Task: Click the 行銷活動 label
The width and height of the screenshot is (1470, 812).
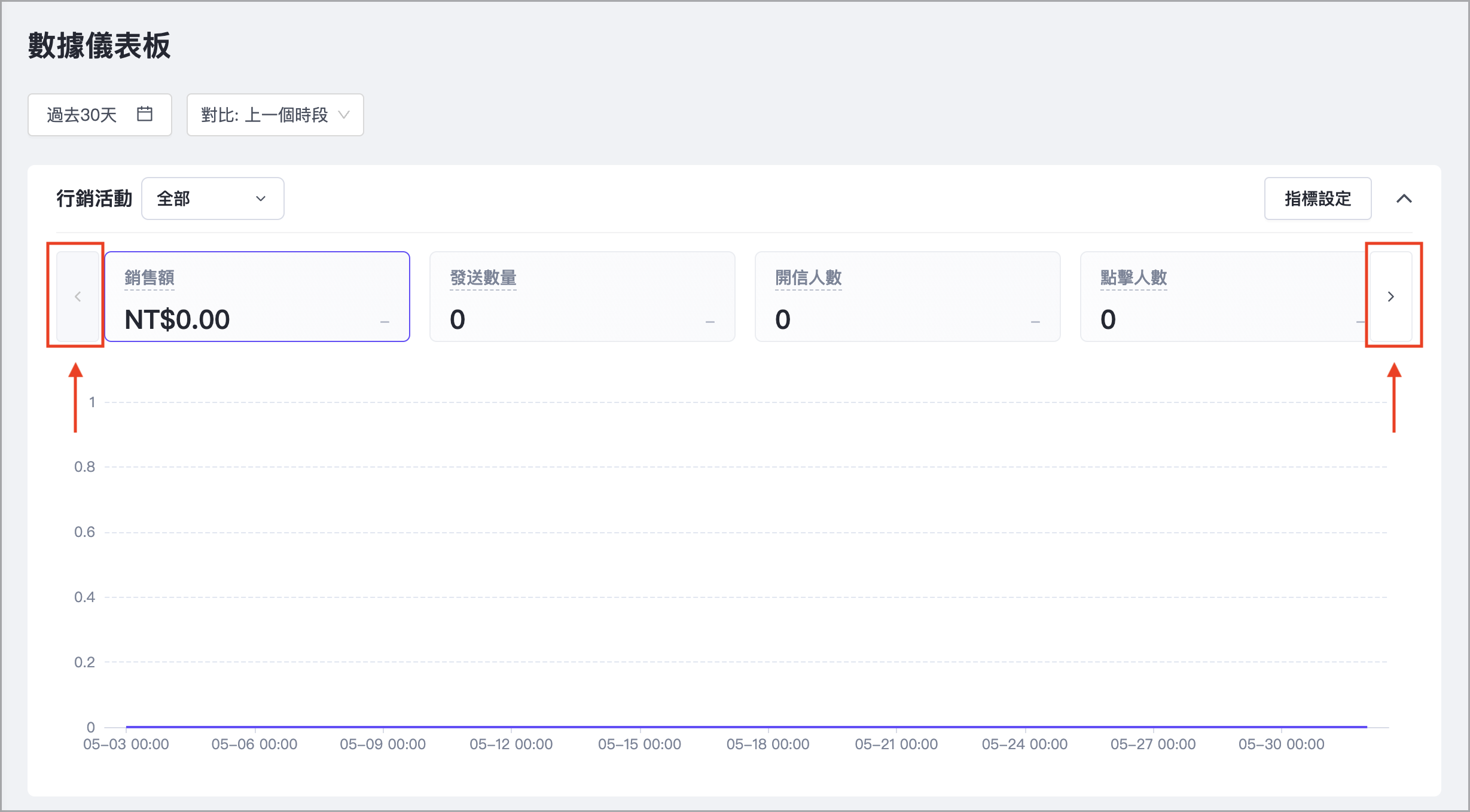Action: pos(94,199)
